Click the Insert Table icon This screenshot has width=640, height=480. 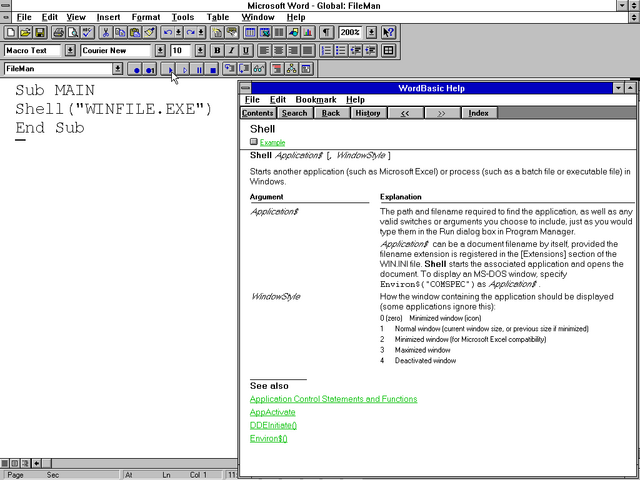pos(250,32)
